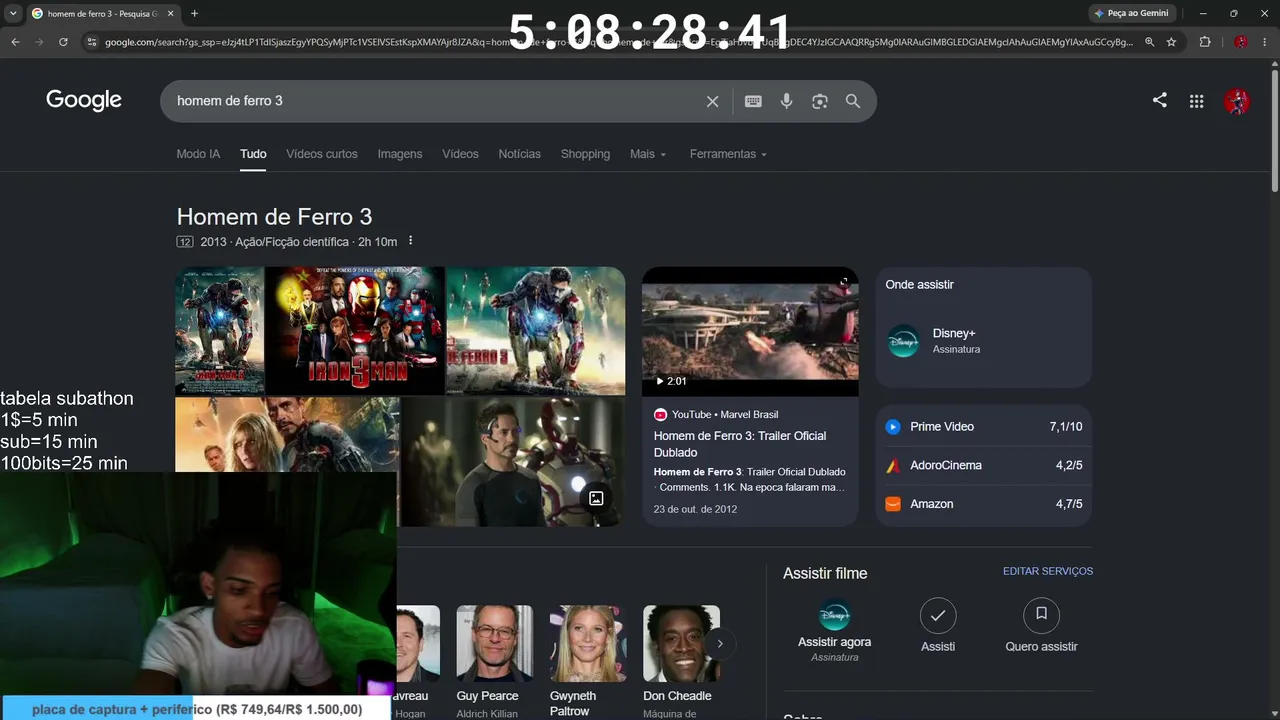Open the tab search chevron in the tab strip
The image size is (1280, 720).
pyautogui.click(x=13, y=13)
